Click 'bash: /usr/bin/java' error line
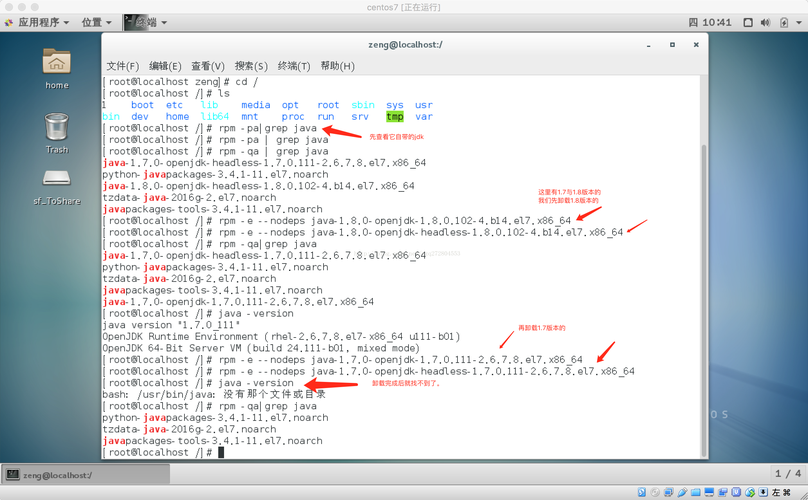 [x=214, y=394]
